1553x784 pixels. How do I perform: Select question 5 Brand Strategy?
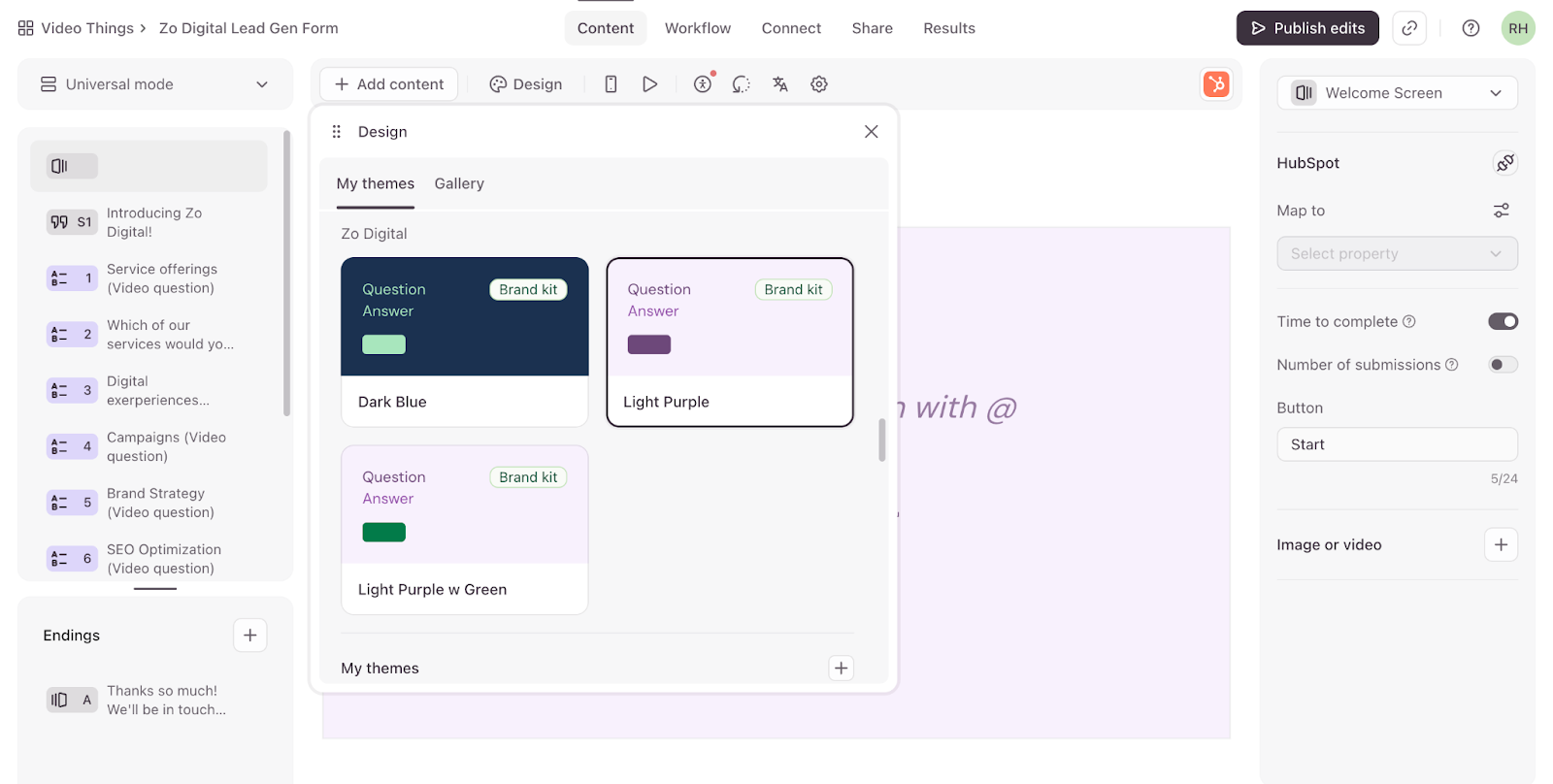coord(149,503)
